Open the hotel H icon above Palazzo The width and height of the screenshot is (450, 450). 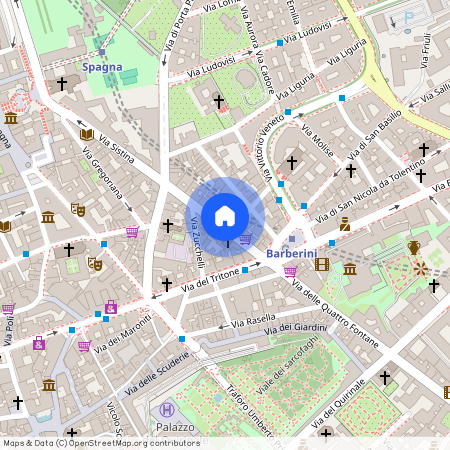pyautogui.click(x=167, y=410)
